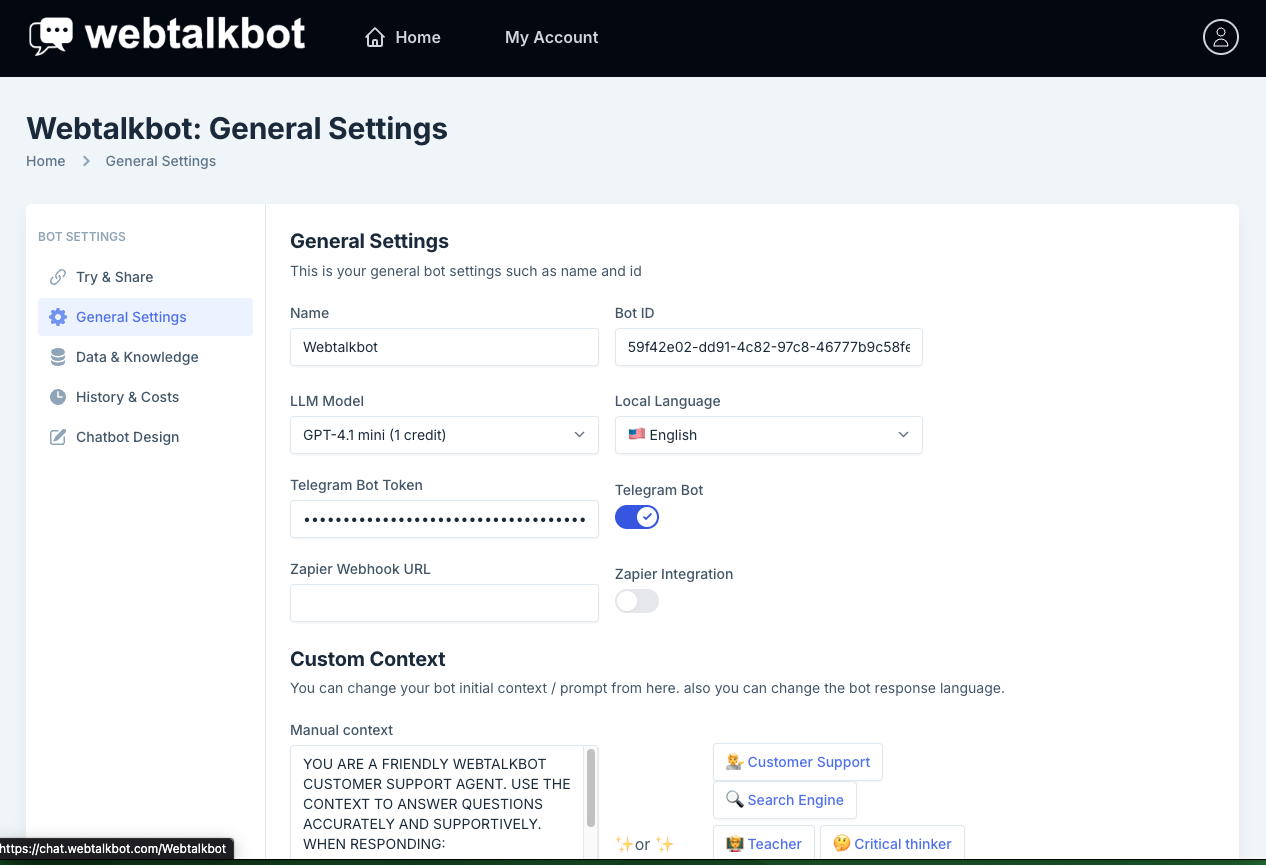Viewport: 1266px width, 865px height.
Task: Open the user profile avatar icon
Action: click(1220, 37)
